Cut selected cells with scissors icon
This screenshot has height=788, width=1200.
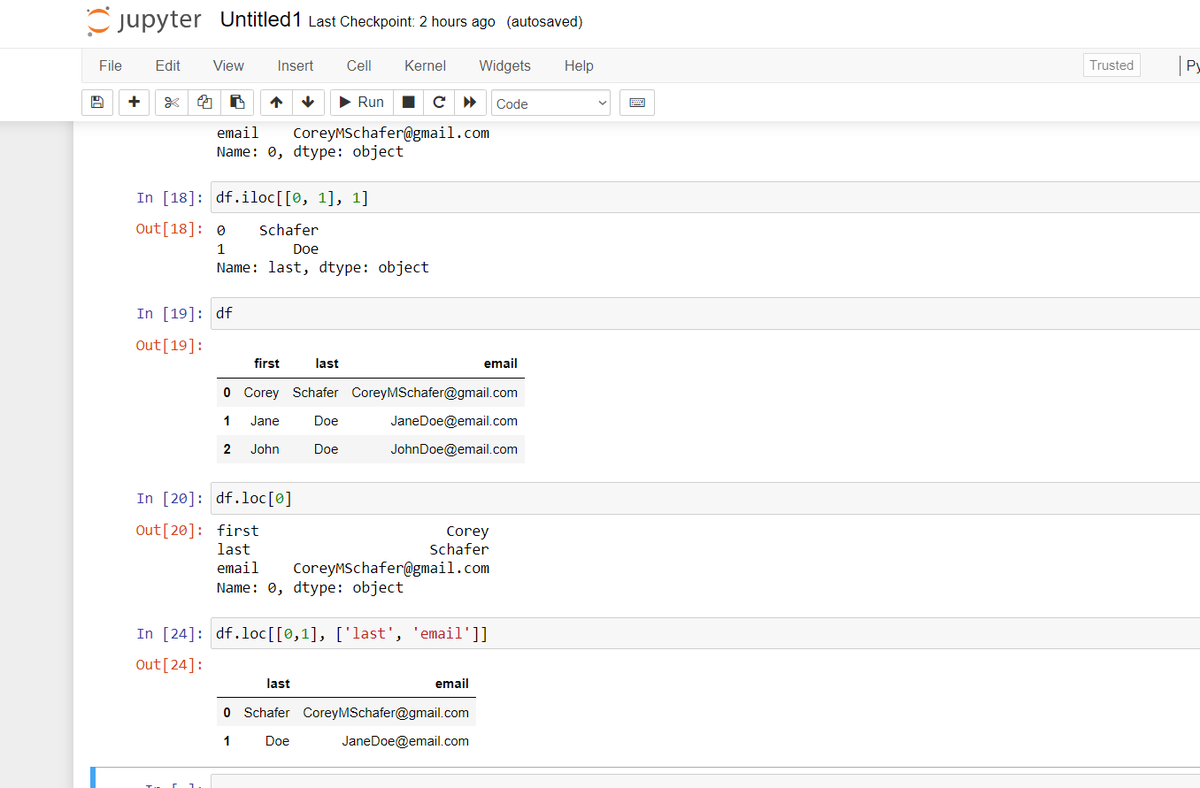click(x=172, y=102)
